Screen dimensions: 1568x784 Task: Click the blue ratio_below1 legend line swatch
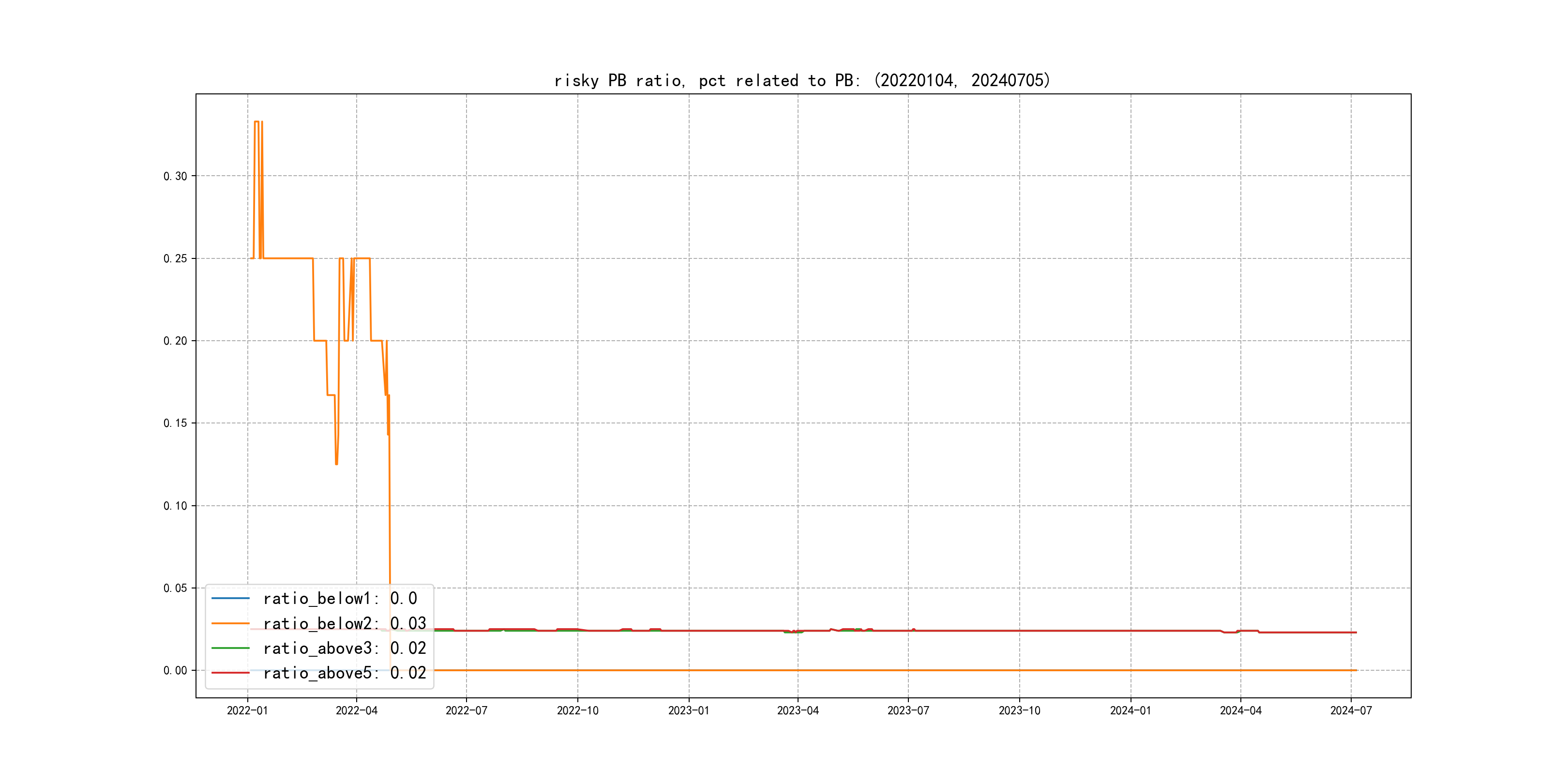[230, 598]
